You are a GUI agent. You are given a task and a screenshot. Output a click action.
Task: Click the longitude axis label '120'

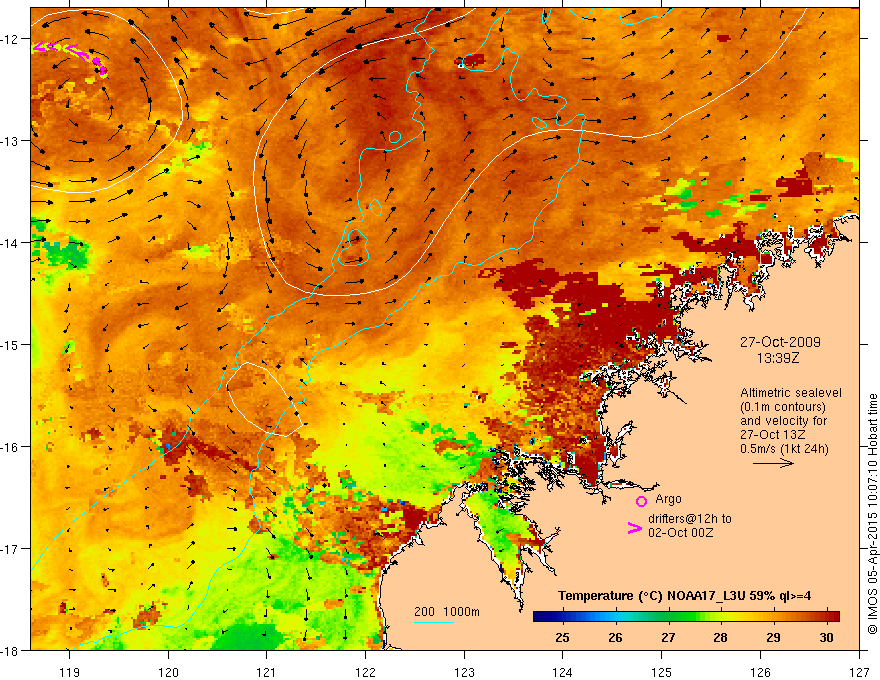click(168, 672)
